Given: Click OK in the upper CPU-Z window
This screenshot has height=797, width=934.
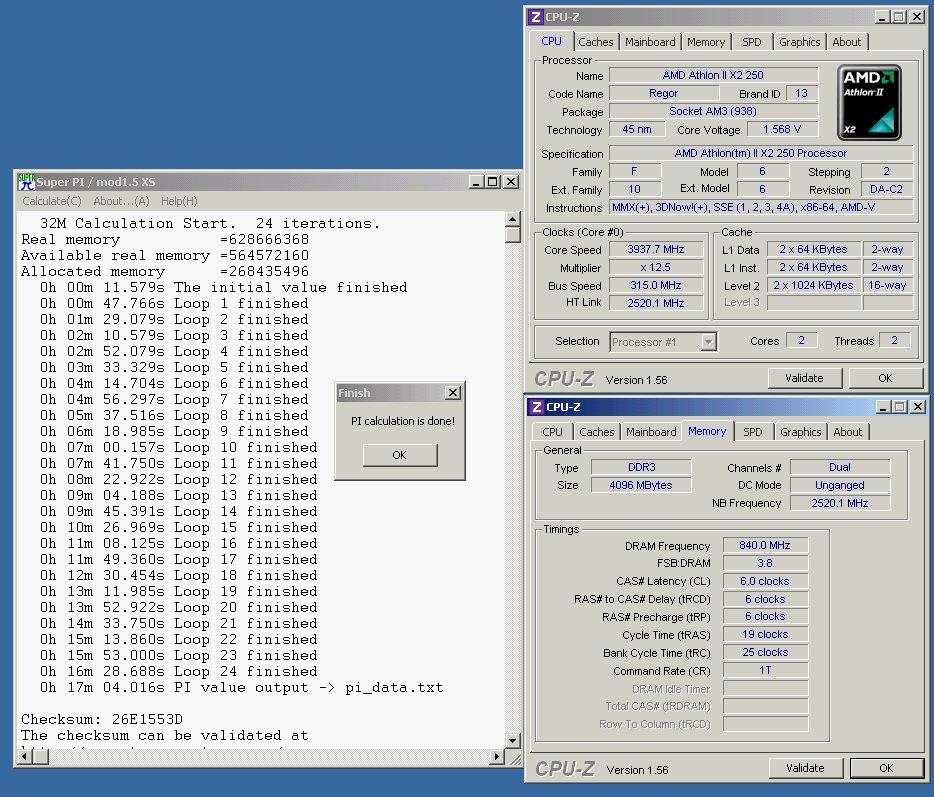Looking at the screenshot, I should pos(885,378).
